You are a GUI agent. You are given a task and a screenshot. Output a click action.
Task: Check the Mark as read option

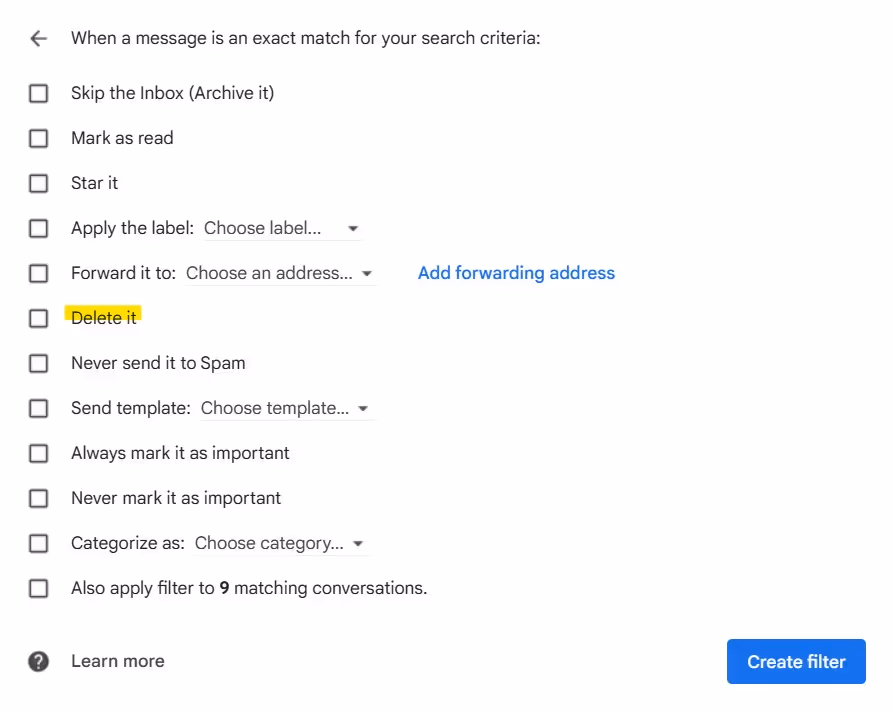[x=38, y=138]
